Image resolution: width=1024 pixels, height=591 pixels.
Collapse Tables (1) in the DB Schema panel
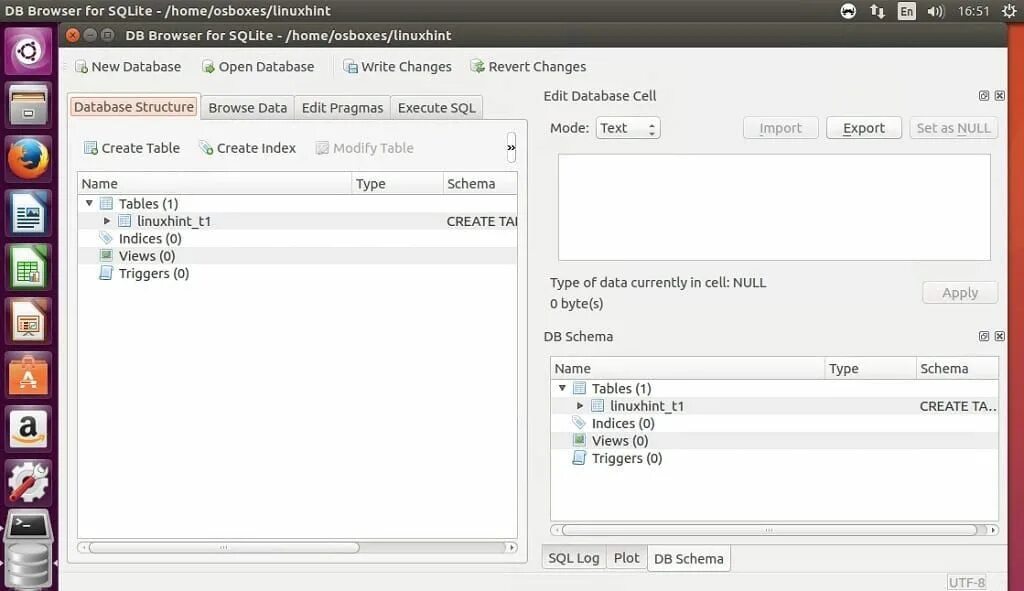pyautogui.click(x=562, y=388)
